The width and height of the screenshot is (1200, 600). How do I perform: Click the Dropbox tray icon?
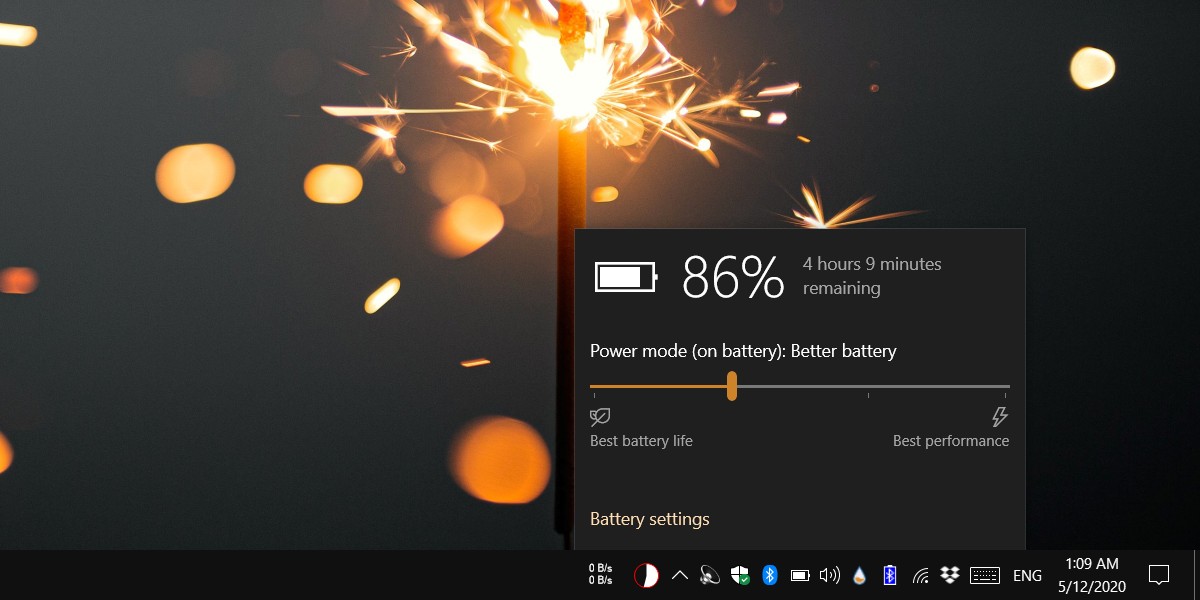(x=950, y=575)
